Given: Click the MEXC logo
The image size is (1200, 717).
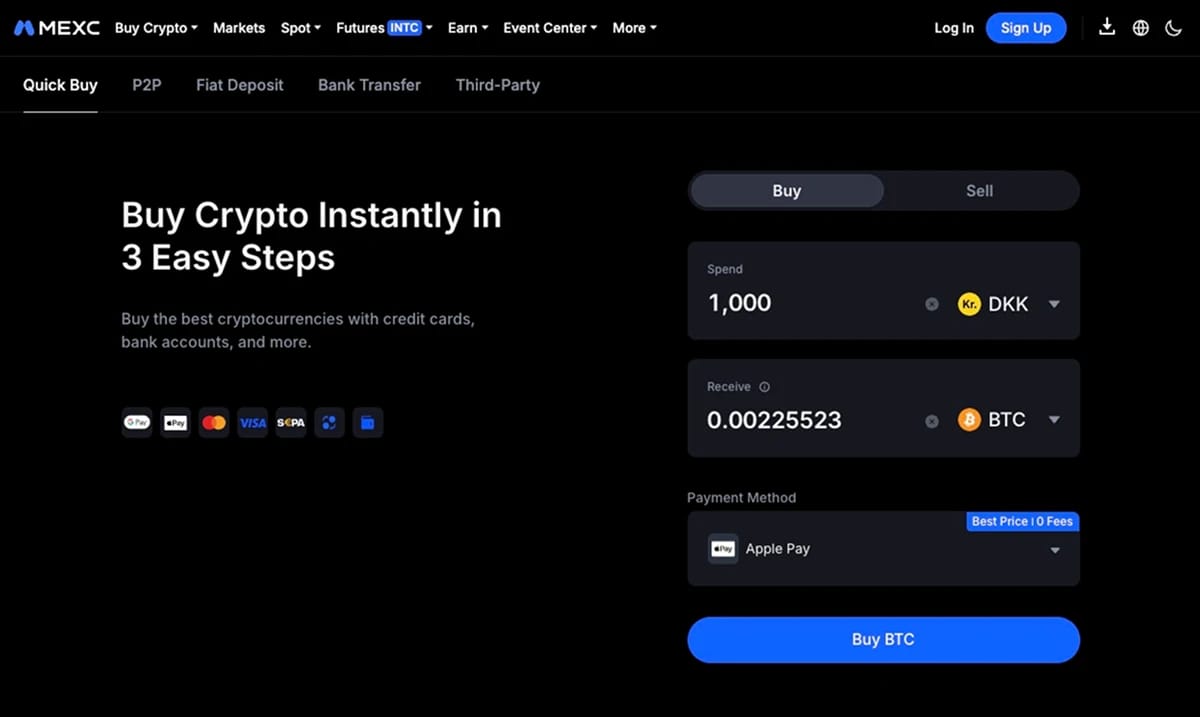Looking at the screenshot, I should (x=57, y=28).
